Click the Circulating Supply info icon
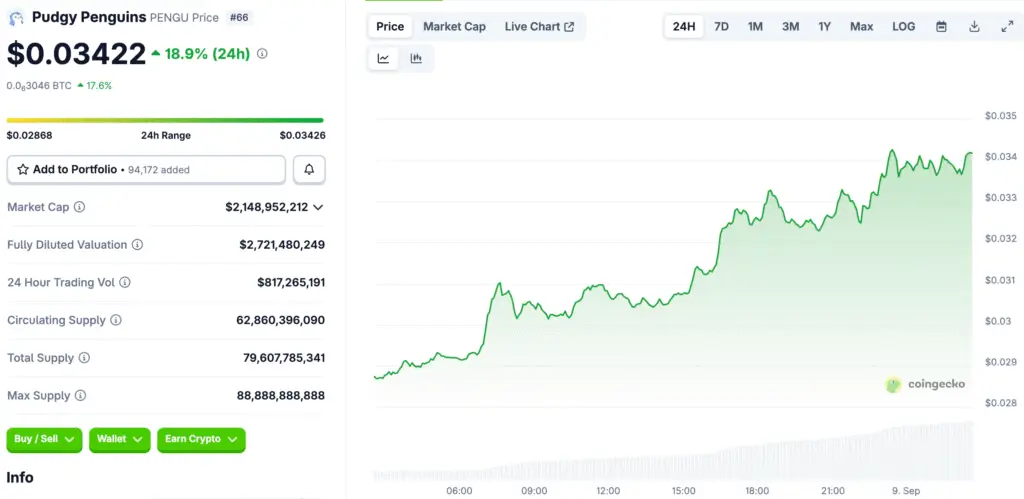 tap(116, 320)
